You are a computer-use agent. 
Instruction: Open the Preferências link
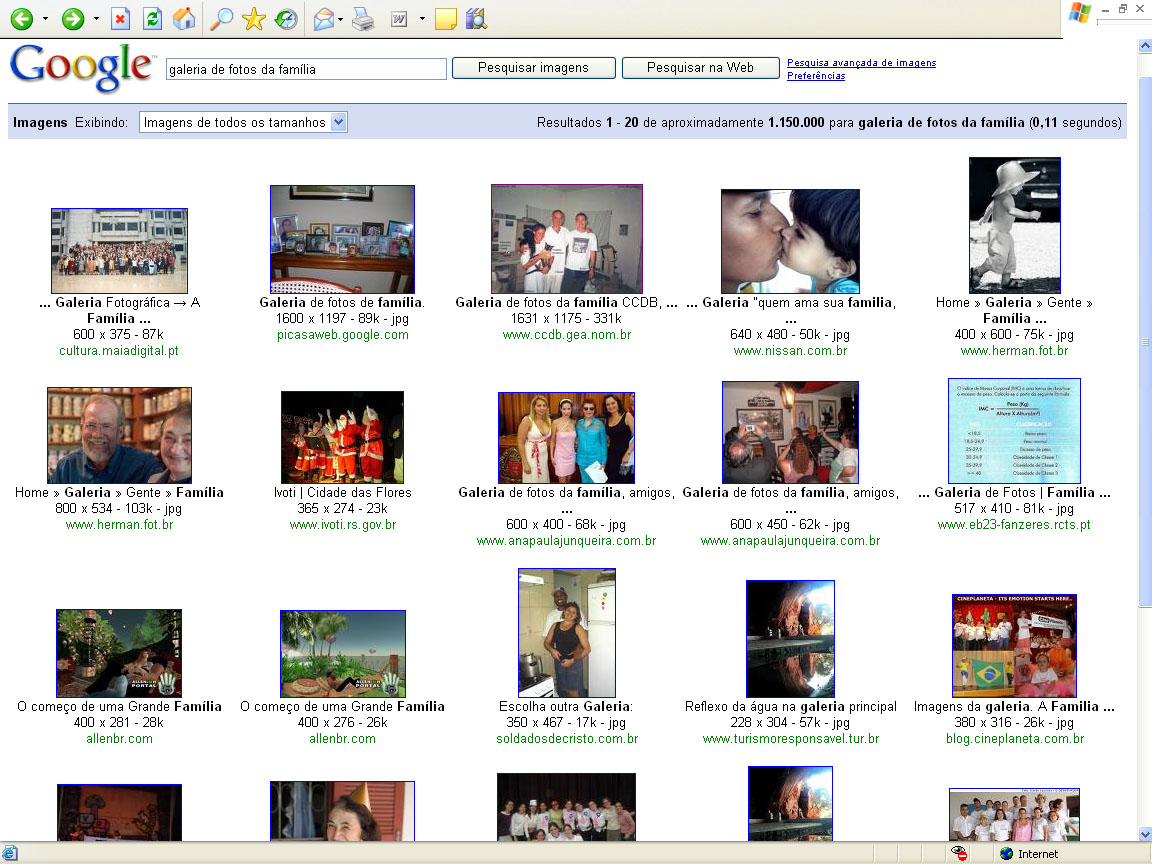tap(815, 76)
